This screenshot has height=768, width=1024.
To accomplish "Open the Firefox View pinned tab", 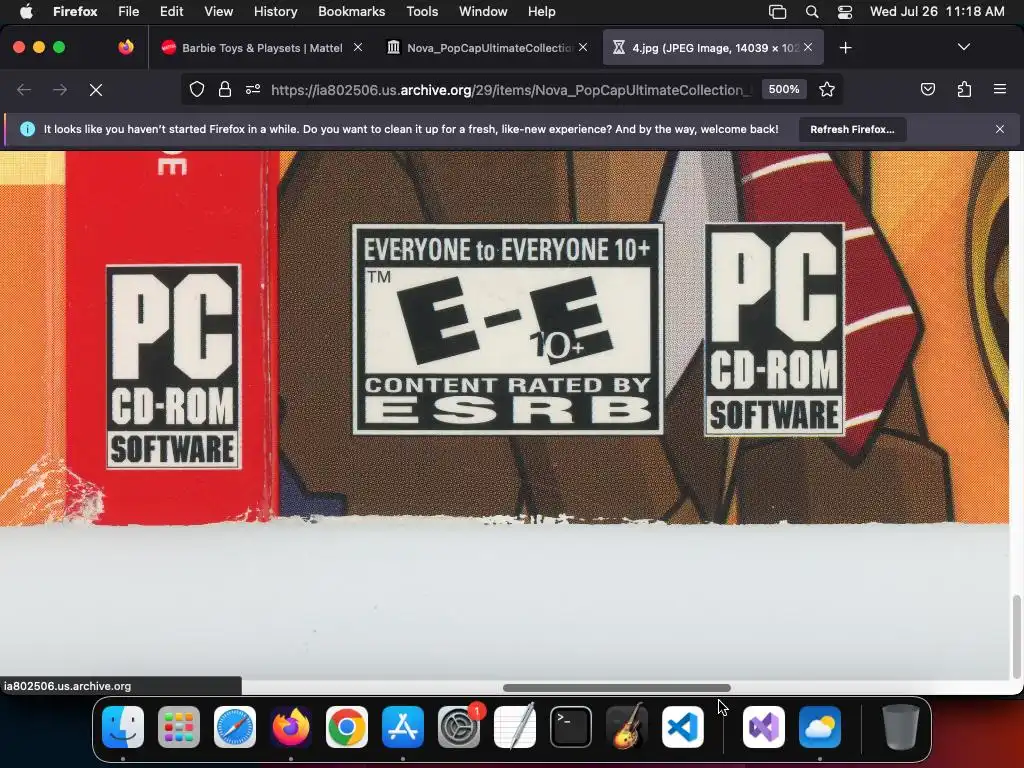I will (126, 47).
